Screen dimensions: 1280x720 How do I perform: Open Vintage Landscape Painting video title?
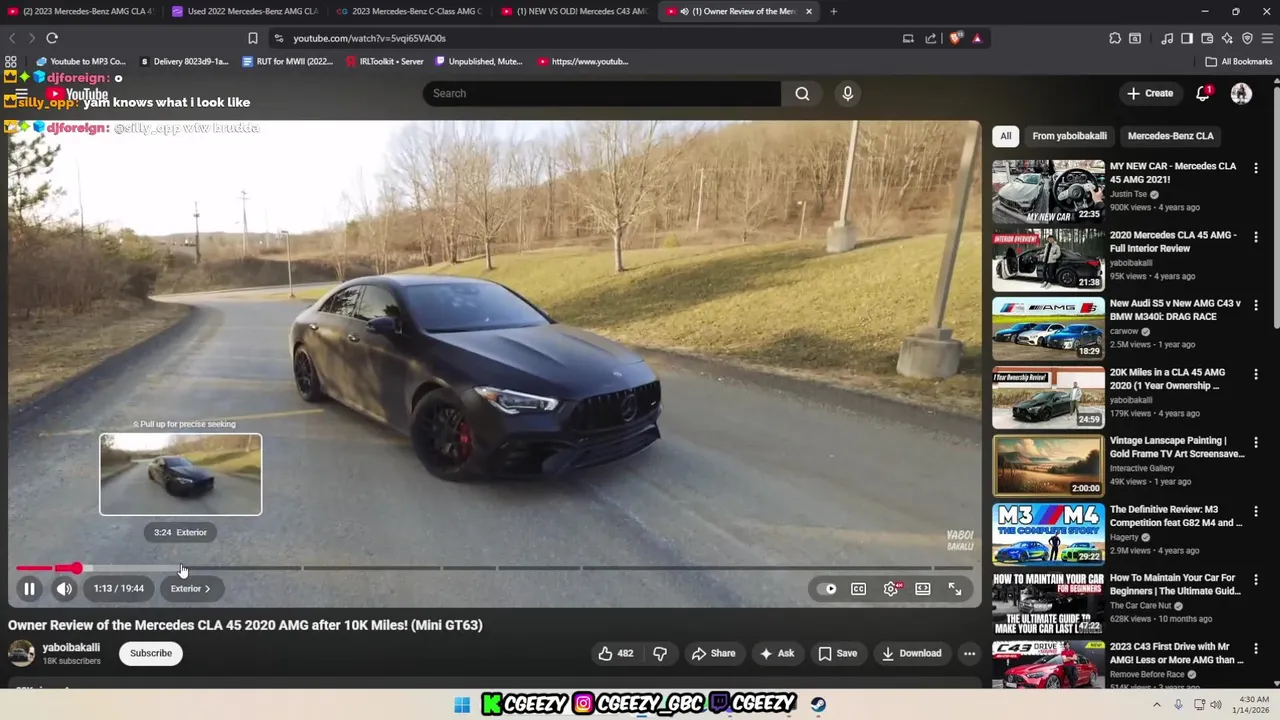click(x=1176, y=447)
